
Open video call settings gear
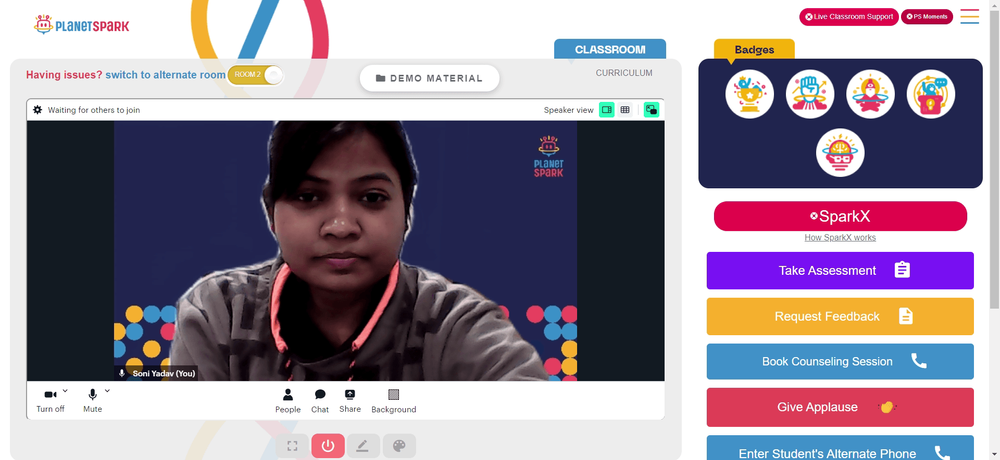point(38,110)
